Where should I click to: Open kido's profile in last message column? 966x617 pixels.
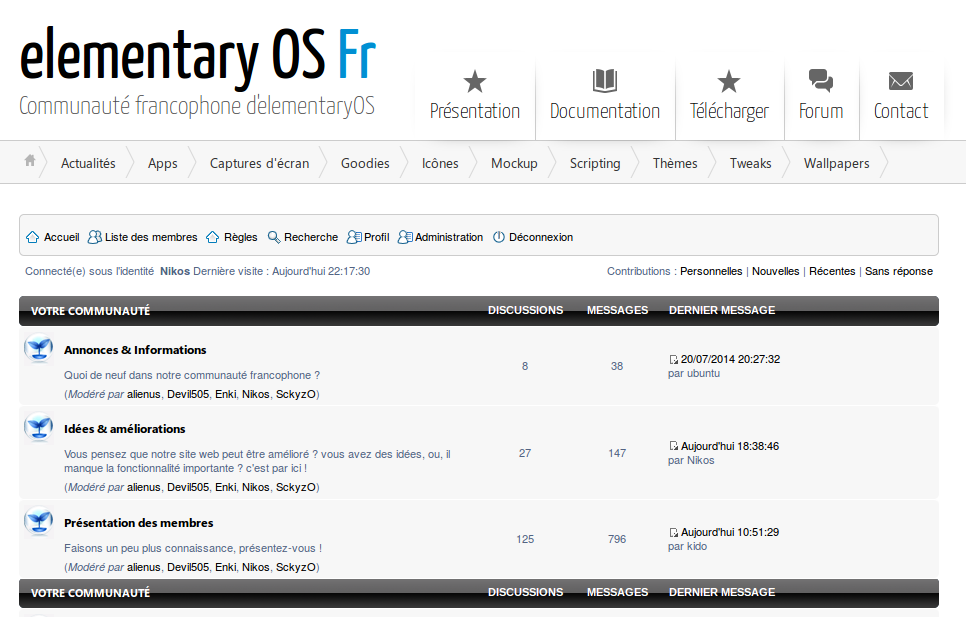click(x=697, y=546)
